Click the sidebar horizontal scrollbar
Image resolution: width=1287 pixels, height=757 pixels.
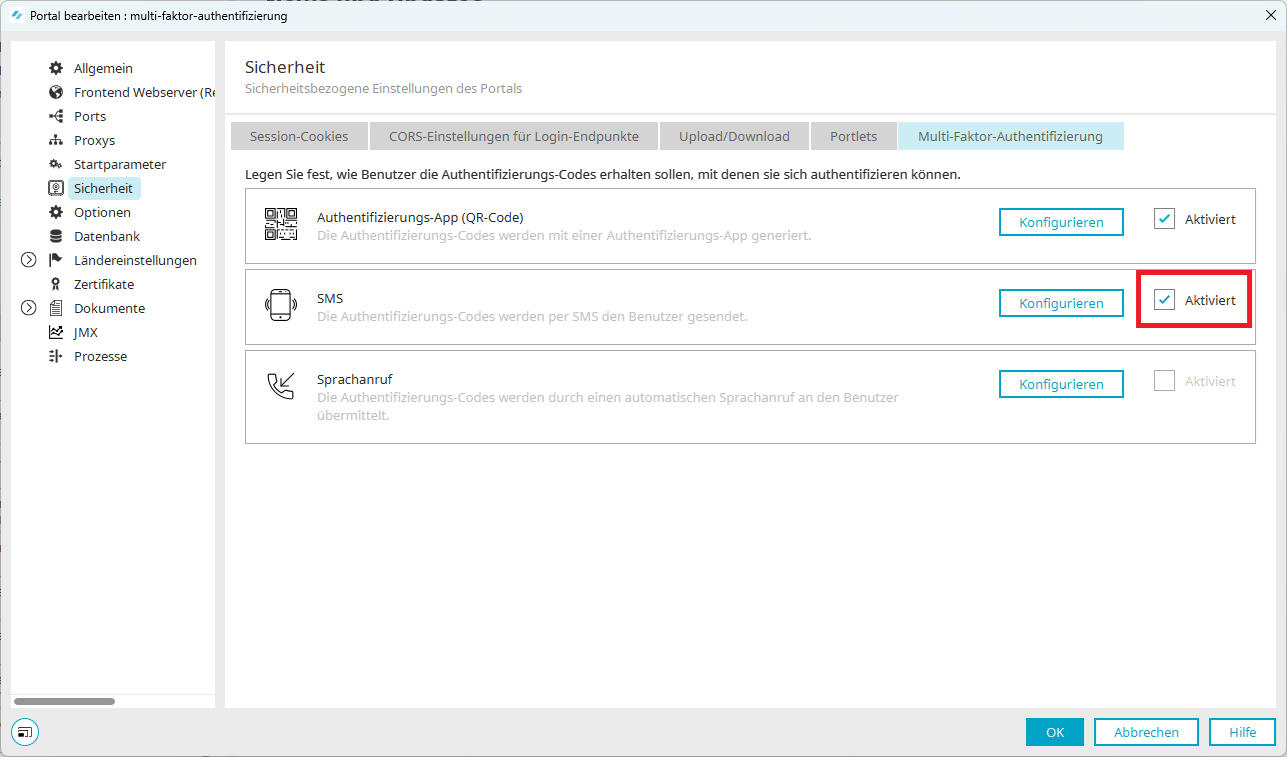(x=65, y=701)
